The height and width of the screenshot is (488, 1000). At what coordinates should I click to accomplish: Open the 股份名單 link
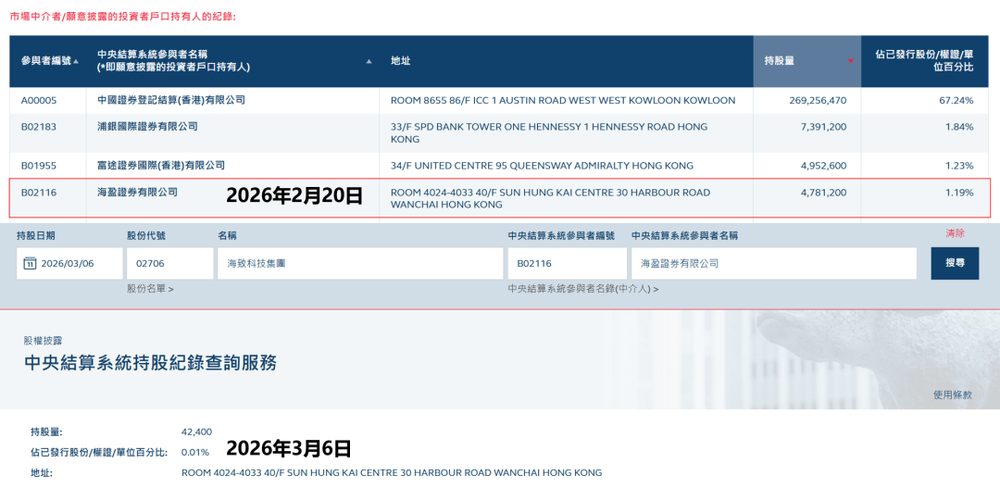[x=151, y=289]
